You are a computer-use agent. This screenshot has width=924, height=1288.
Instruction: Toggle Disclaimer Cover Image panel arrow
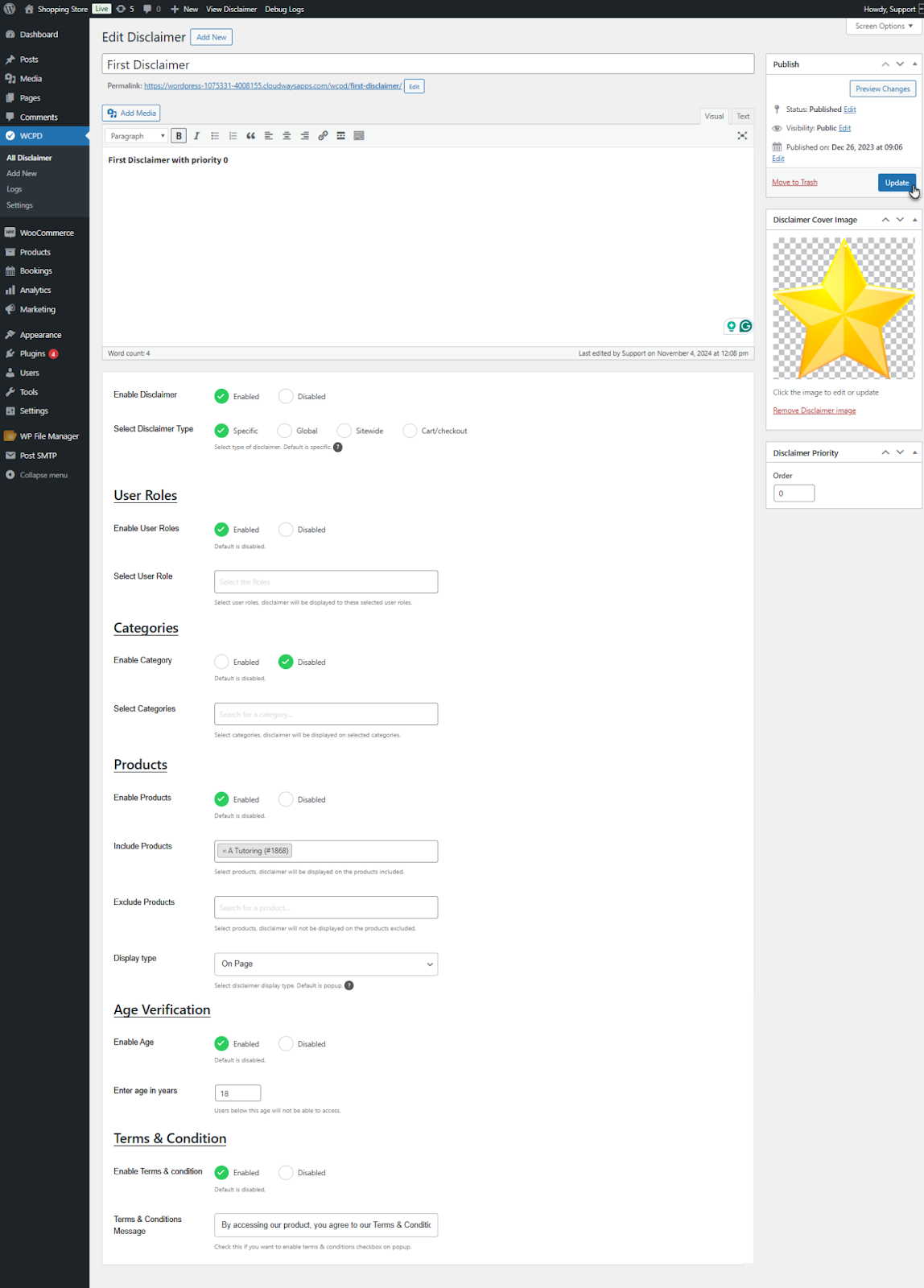914,220
